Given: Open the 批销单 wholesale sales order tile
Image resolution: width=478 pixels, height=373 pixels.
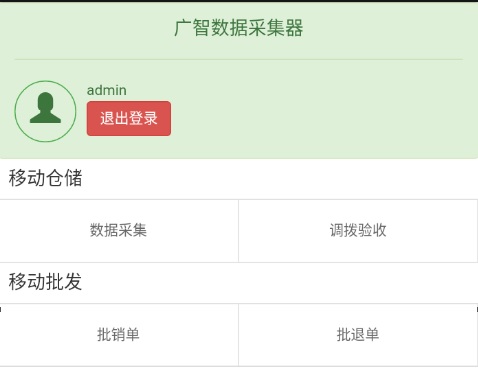Looking at the screenshot, I should (x=119, y=335).
